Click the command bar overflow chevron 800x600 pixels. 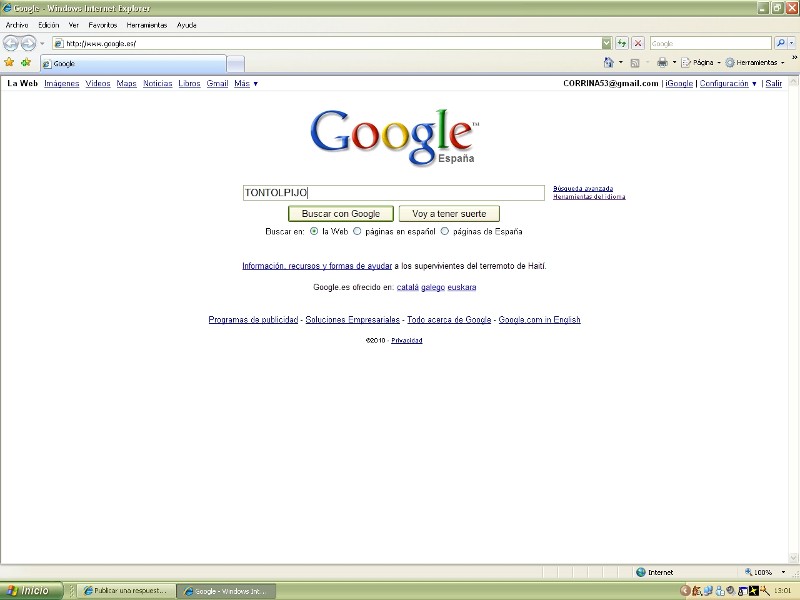click(x=794, y=59)
